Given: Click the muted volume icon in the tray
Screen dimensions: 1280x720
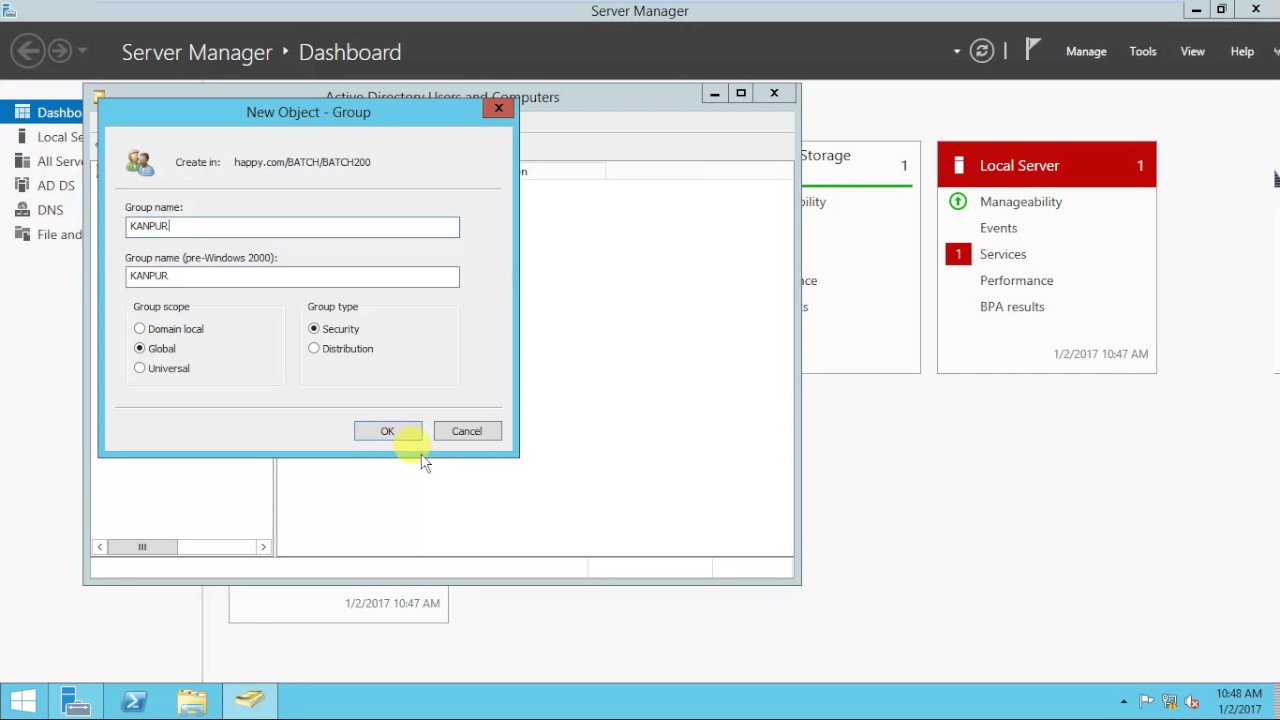Looking at the screenshot, I should coord(1191,702).
